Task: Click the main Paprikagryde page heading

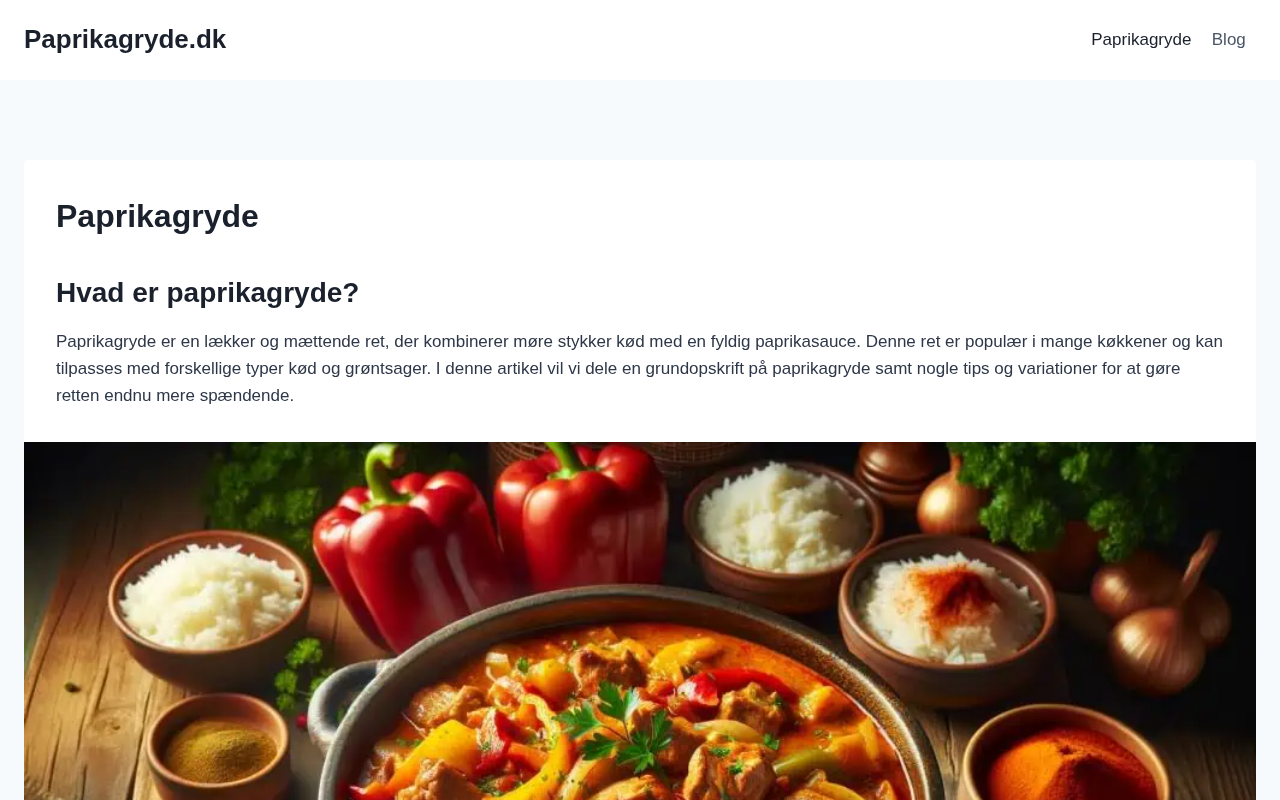Action: point(157,216)
